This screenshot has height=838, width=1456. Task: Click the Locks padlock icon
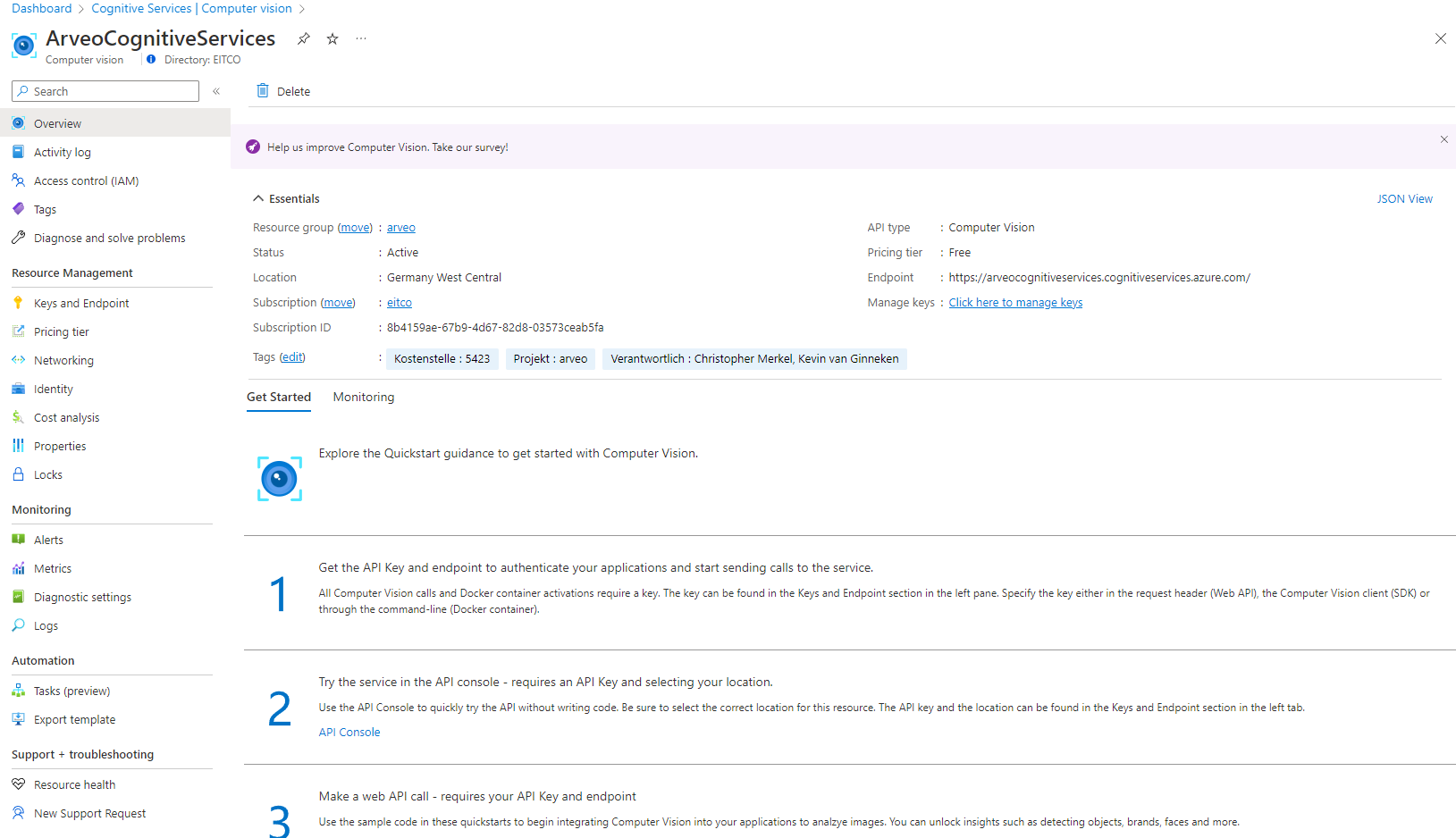[x=18, y=474]
